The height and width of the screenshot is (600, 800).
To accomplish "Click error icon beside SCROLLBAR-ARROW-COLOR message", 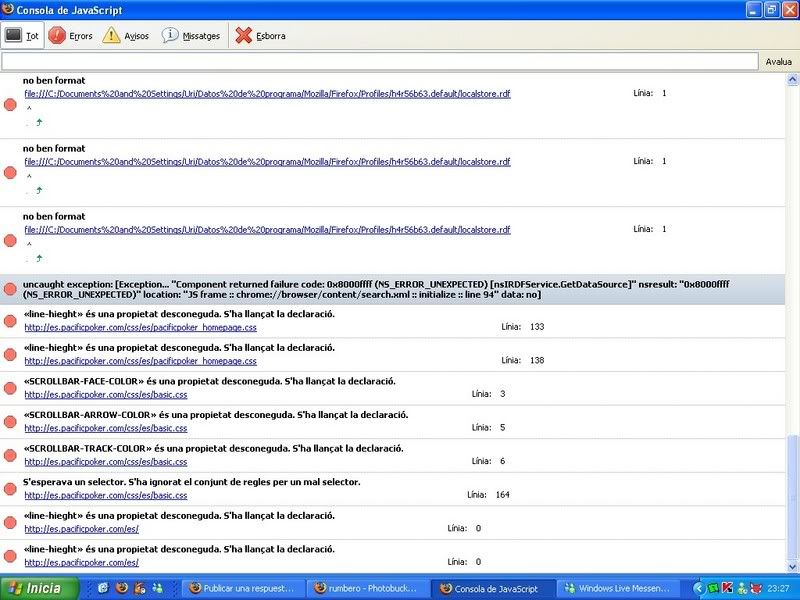I will click(x=10, y=422).
